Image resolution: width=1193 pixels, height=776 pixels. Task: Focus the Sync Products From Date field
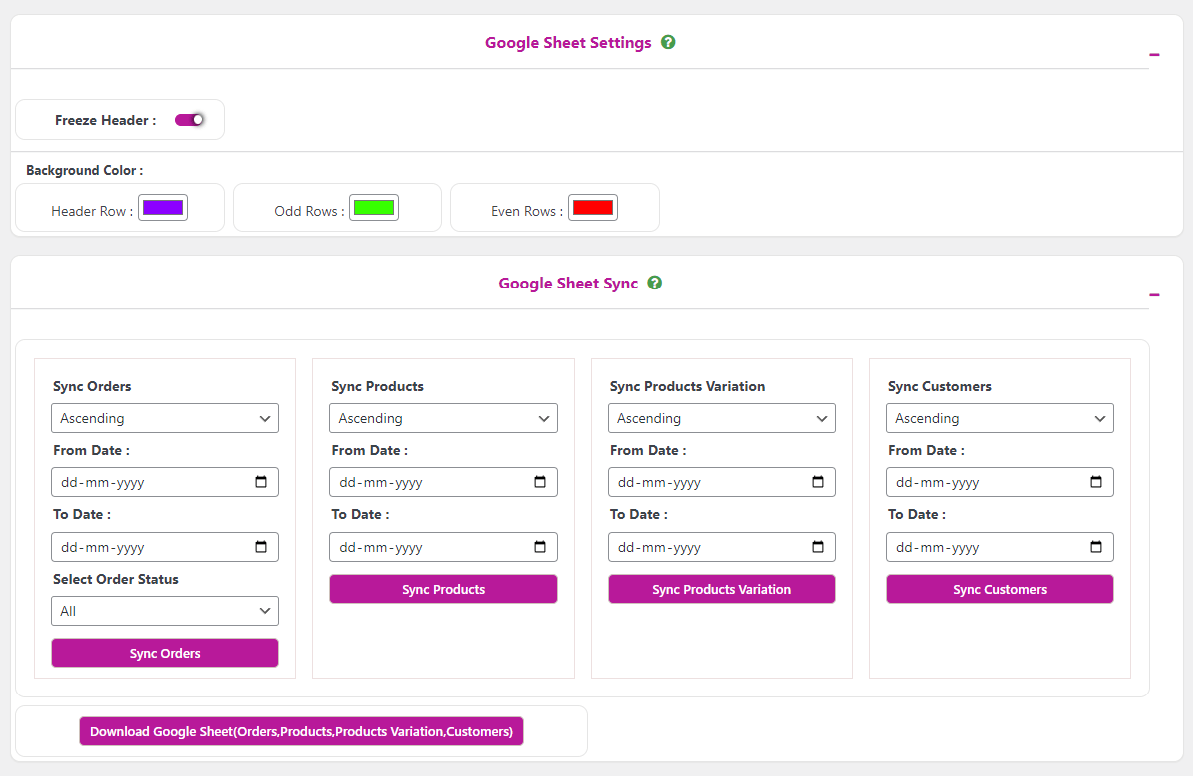click(444, 482)
